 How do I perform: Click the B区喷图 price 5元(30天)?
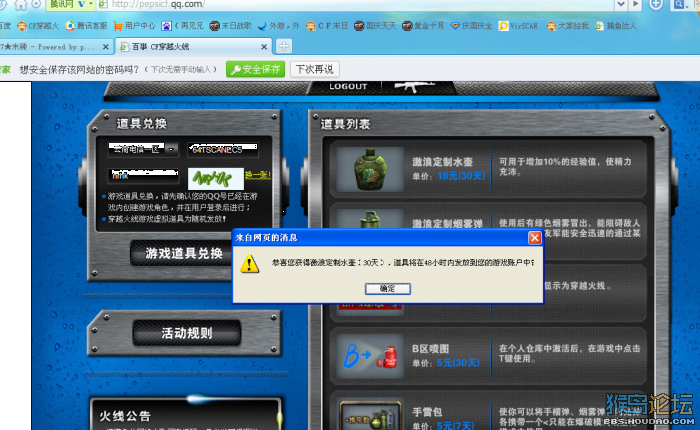(458, 363)
